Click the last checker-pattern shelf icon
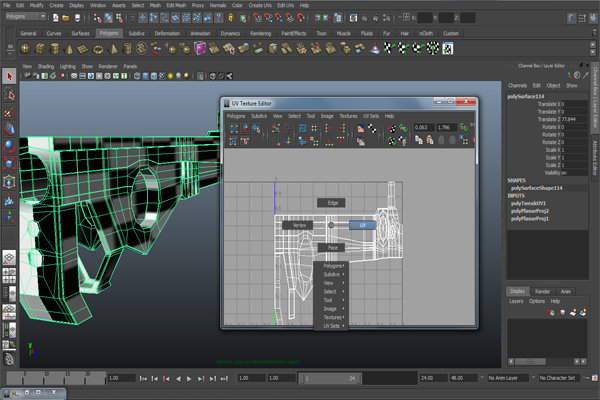The height and width of the screenshot is (400, 600). [x=448, y=49]
